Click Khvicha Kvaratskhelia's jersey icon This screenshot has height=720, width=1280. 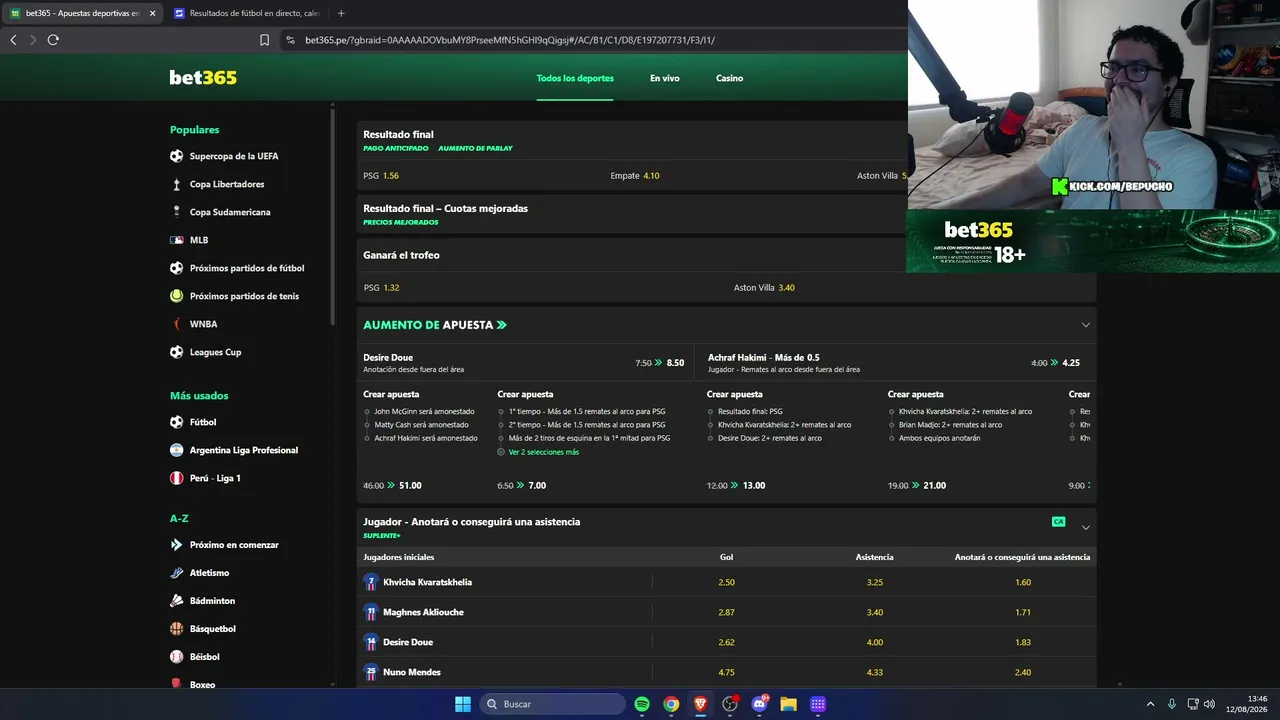[x=371, y=582]
